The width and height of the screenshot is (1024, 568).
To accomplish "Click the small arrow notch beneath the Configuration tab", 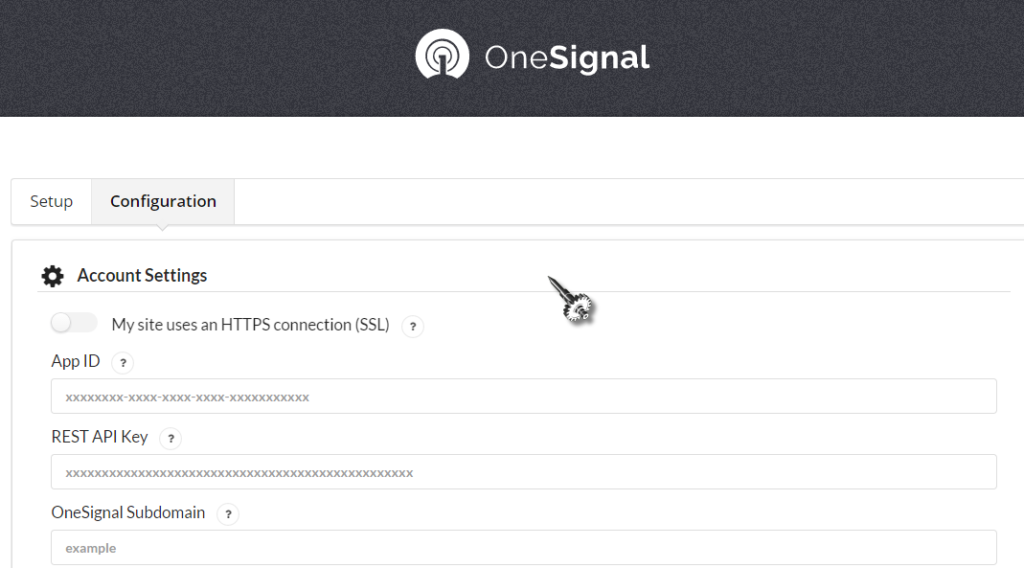I will click(163, 230).
